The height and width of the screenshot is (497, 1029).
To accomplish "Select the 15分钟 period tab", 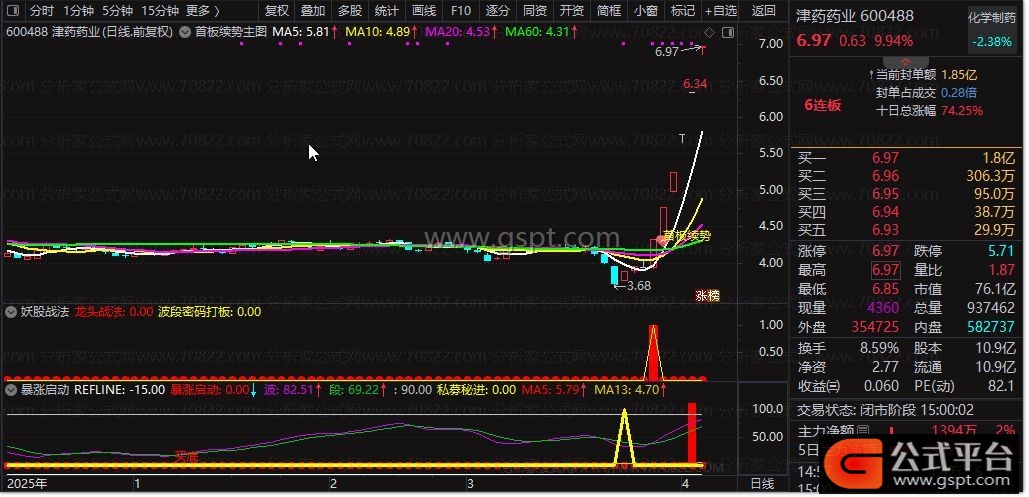I will [160, 11].
